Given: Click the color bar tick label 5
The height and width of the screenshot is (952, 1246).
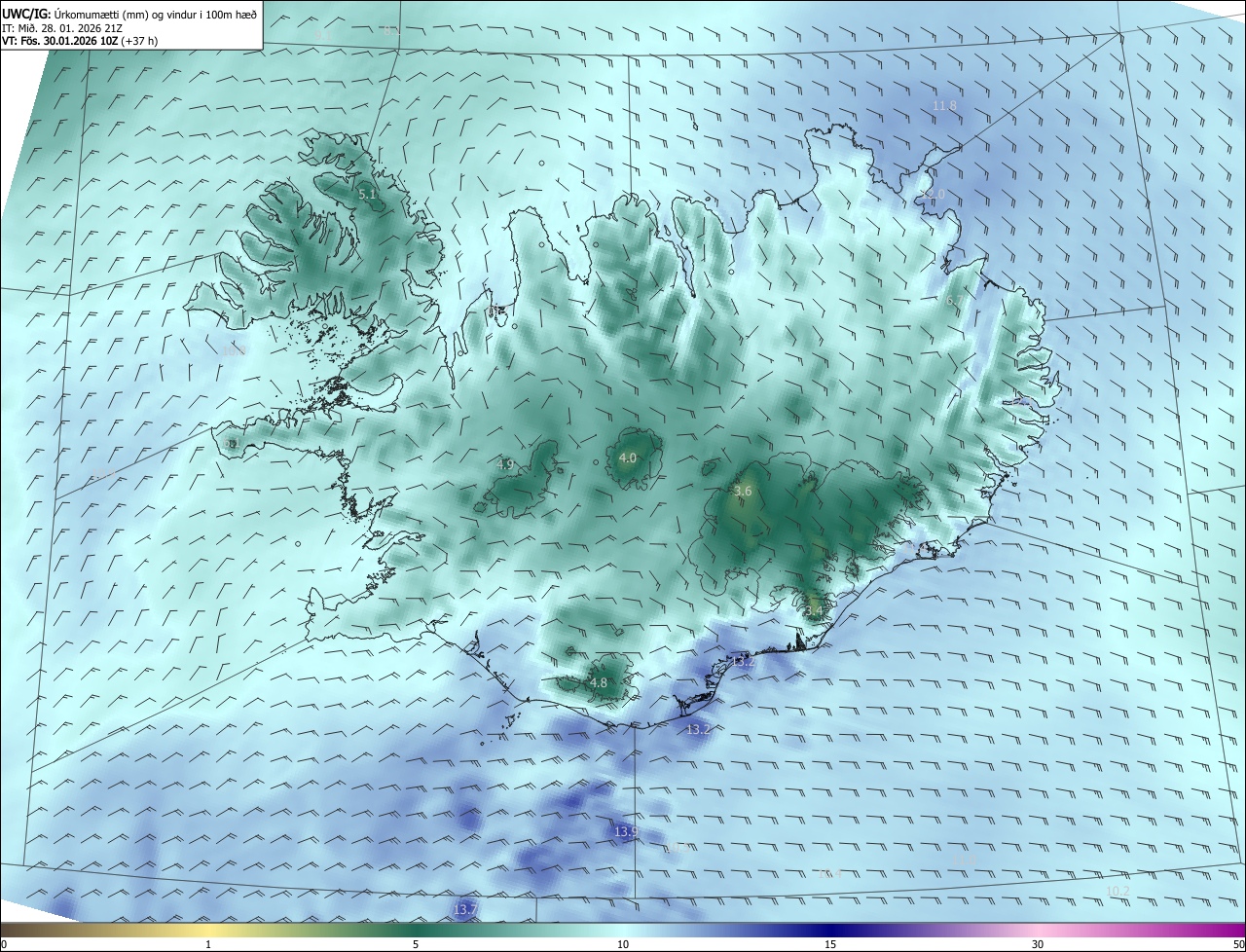Looking at the screenshot, I should [x=416, y=944].
